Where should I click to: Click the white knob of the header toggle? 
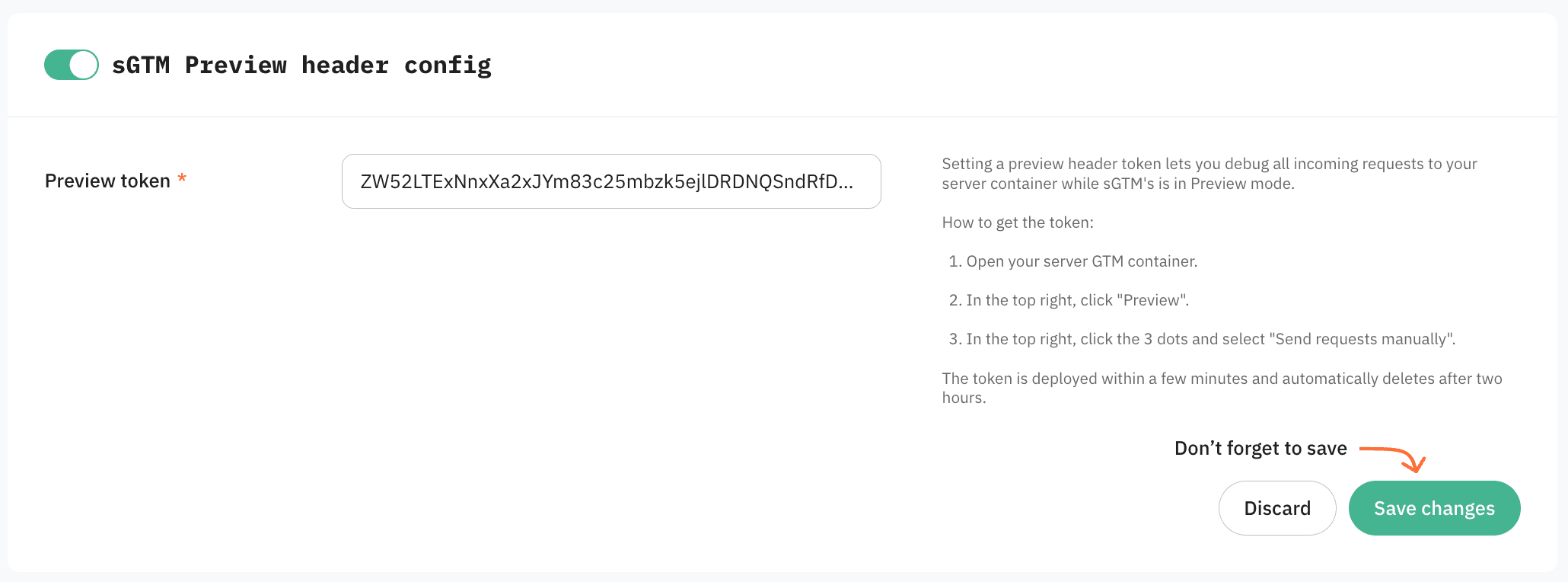(84, 65)
